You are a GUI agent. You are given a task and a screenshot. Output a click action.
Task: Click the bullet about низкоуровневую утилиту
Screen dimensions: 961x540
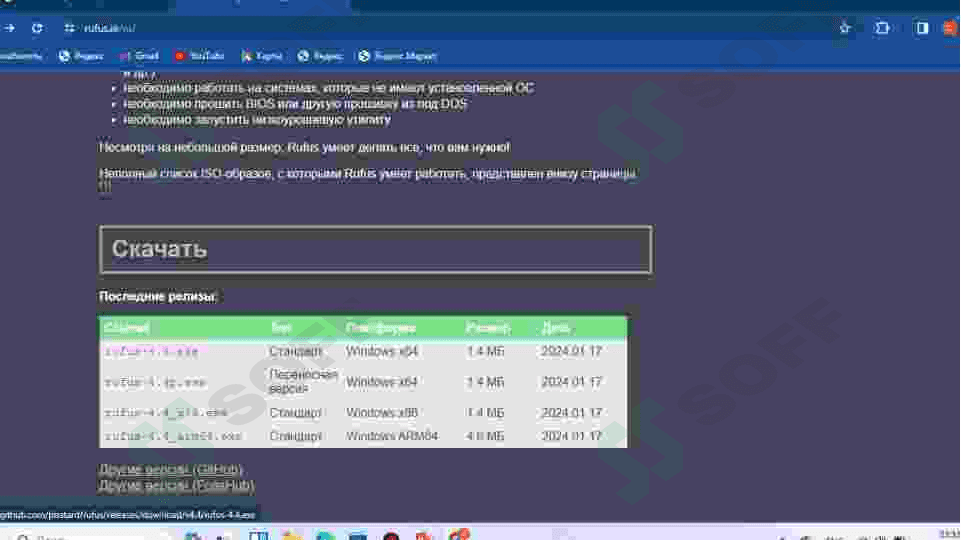(257, 120)
